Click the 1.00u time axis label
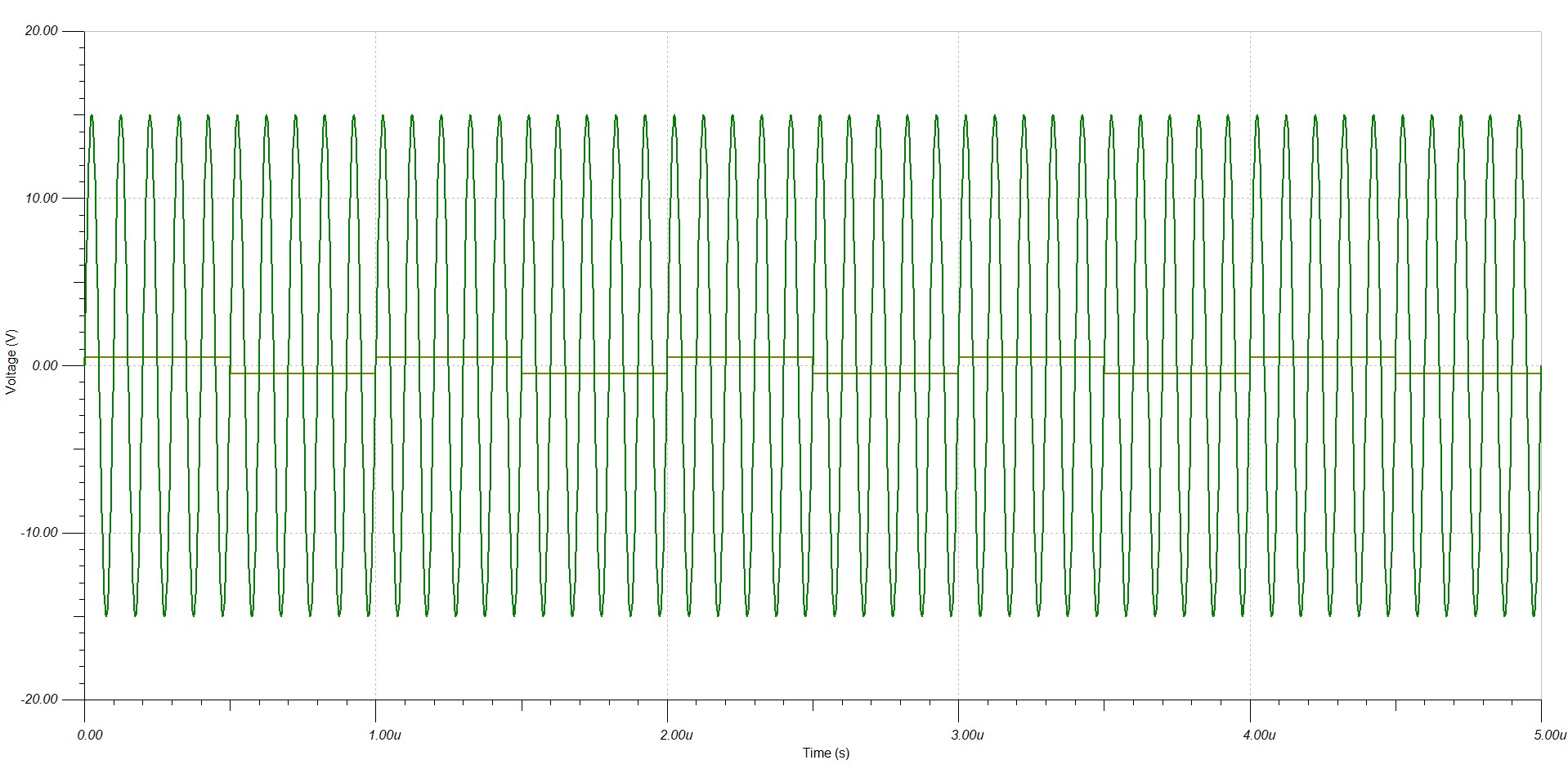The height and width of the screenshot is (769, 1568). pos(384,735)
